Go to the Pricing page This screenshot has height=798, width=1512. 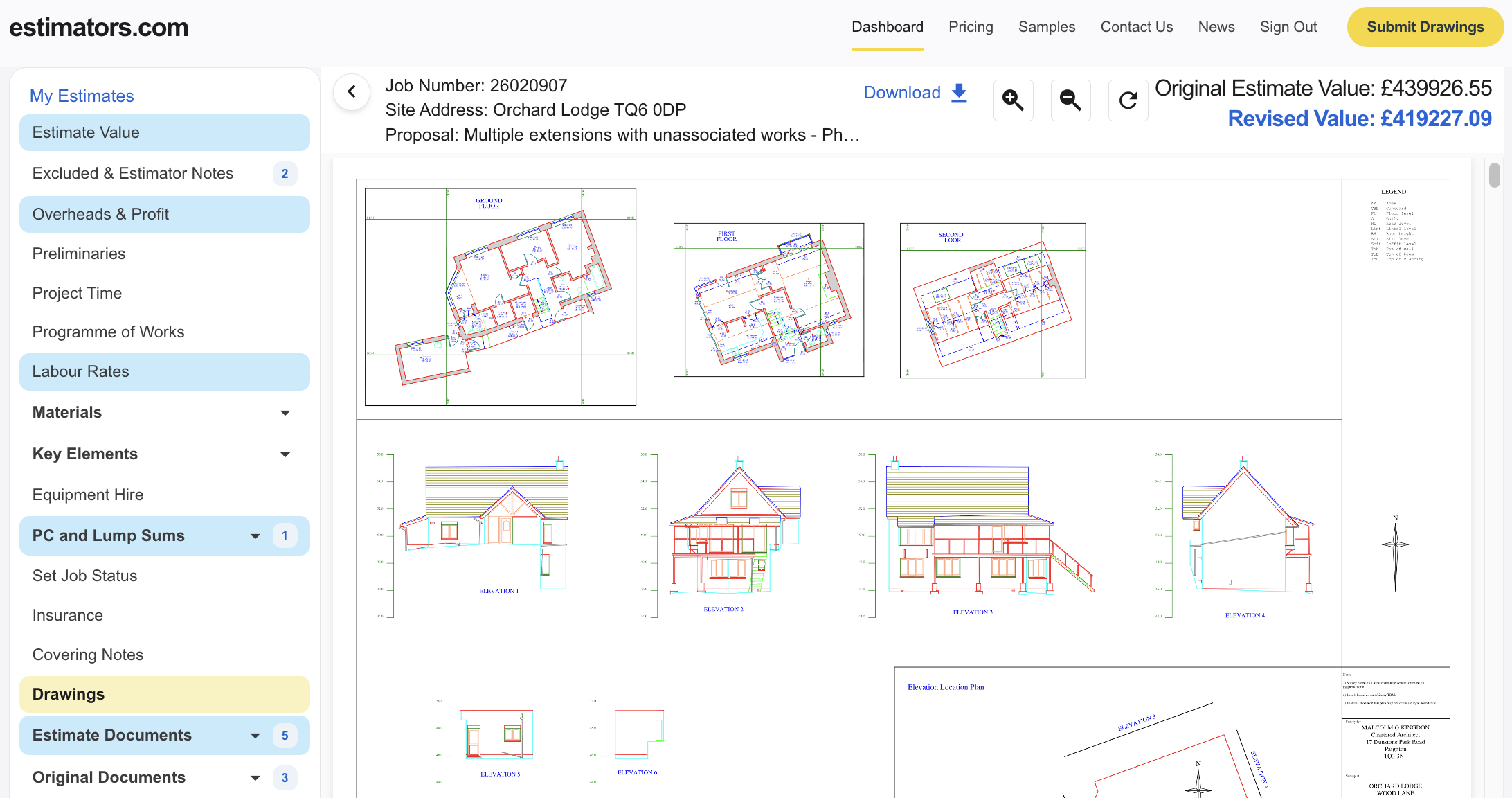point(971,27)
